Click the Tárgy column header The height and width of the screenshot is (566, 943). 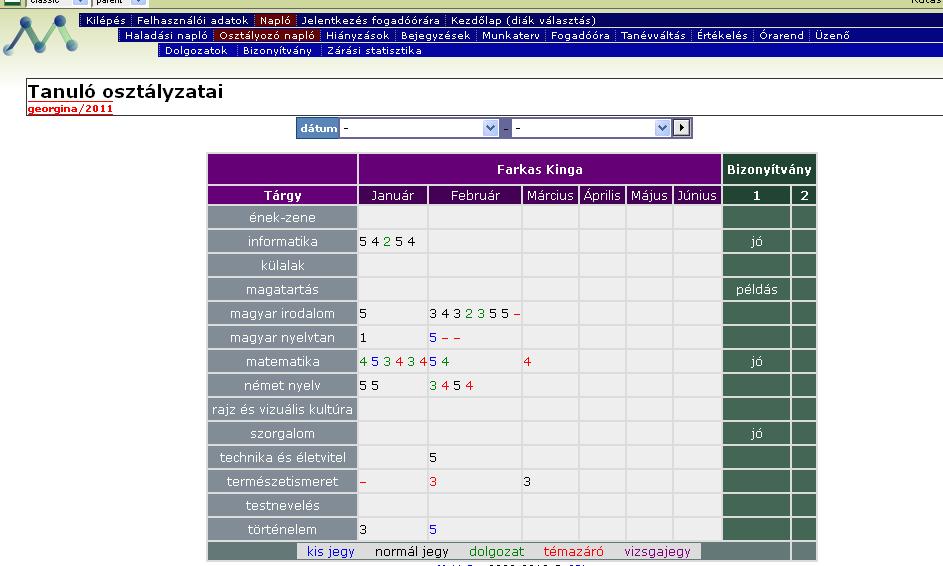282,195
